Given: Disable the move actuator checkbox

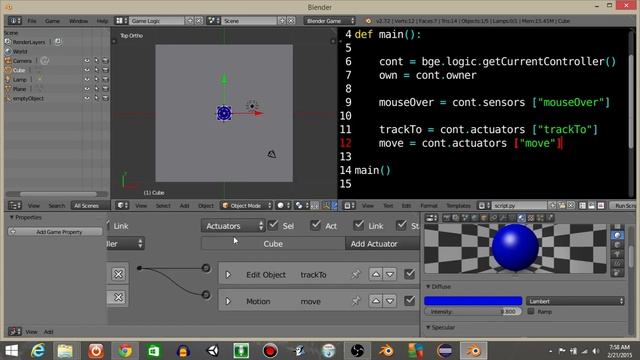Looking at the screenshot, I should pyautogui.click(x=409, y=301).
